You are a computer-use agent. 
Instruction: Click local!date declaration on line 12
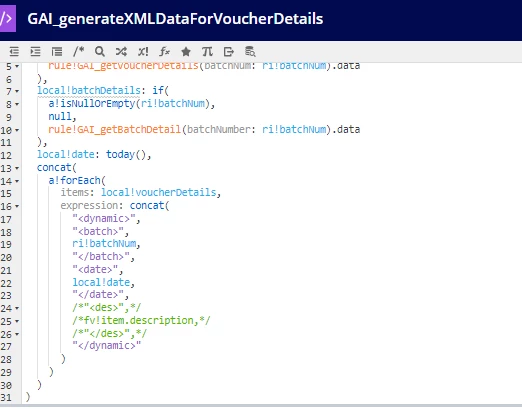(x=66, y=155)
